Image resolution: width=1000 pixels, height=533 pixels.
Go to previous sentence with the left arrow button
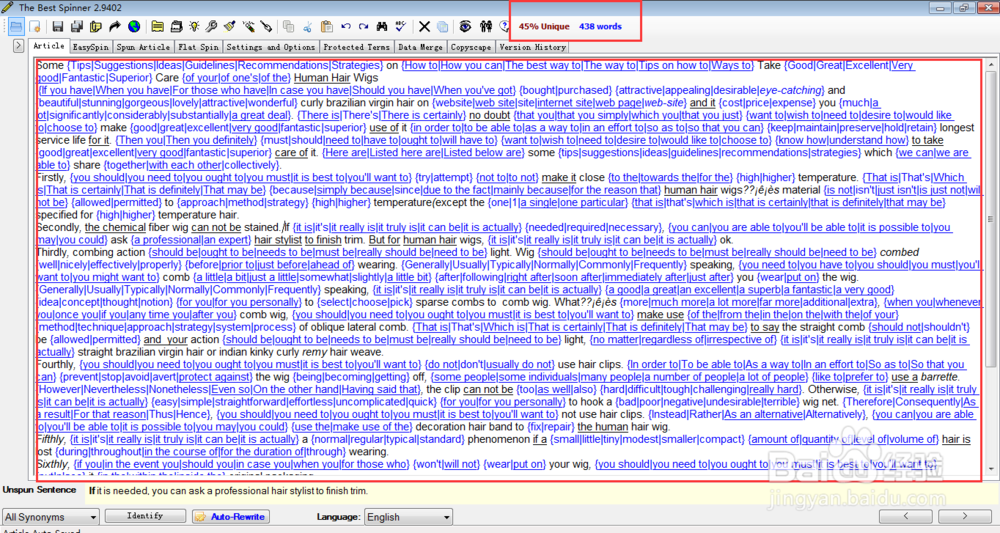coord(906,516)
